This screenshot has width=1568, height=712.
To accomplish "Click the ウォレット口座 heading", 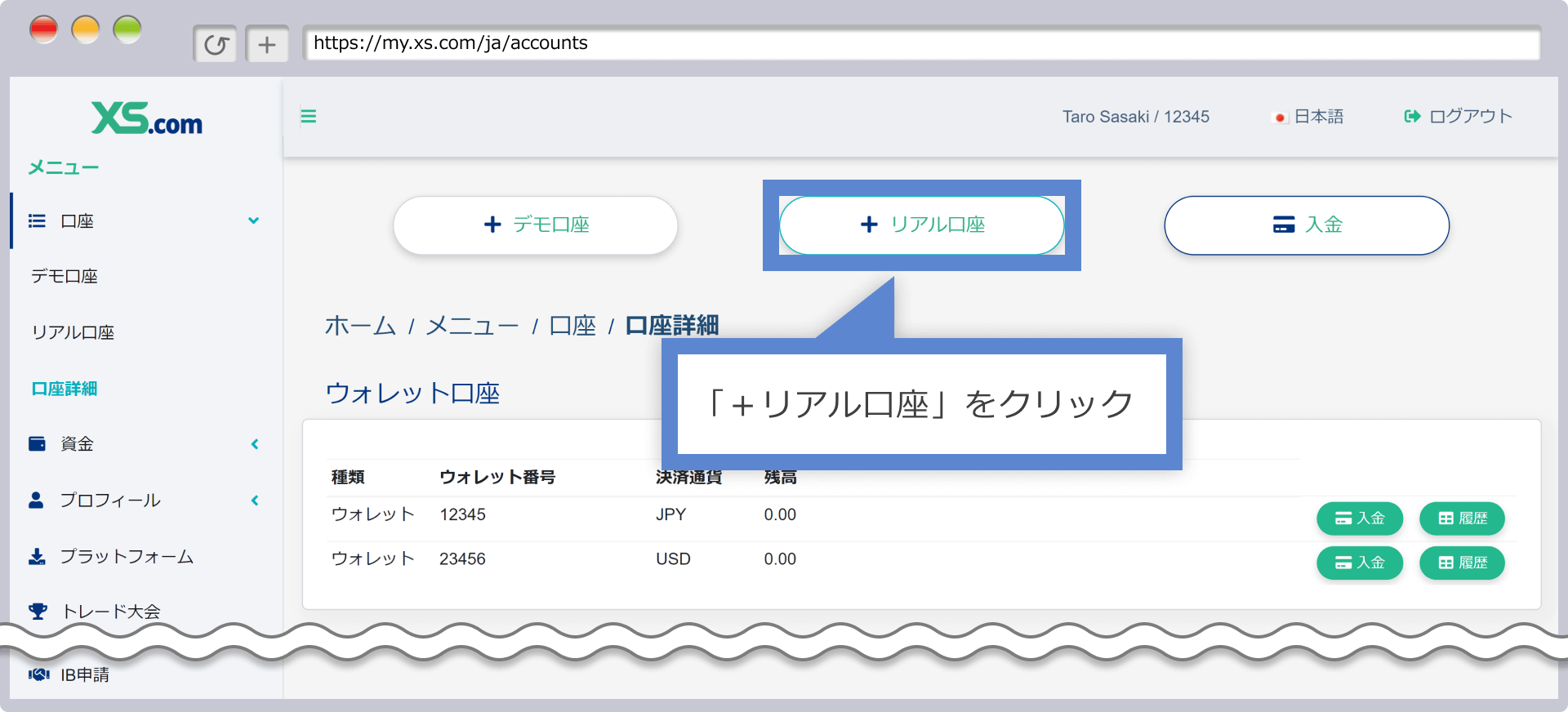I will tap(412, 393).
